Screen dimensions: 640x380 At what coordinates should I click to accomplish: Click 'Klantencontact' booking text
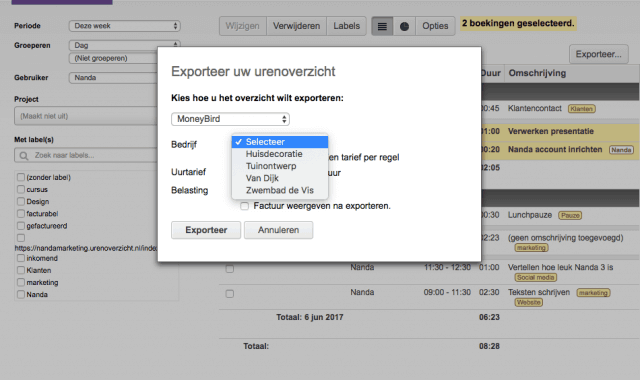tap(535, 109)
